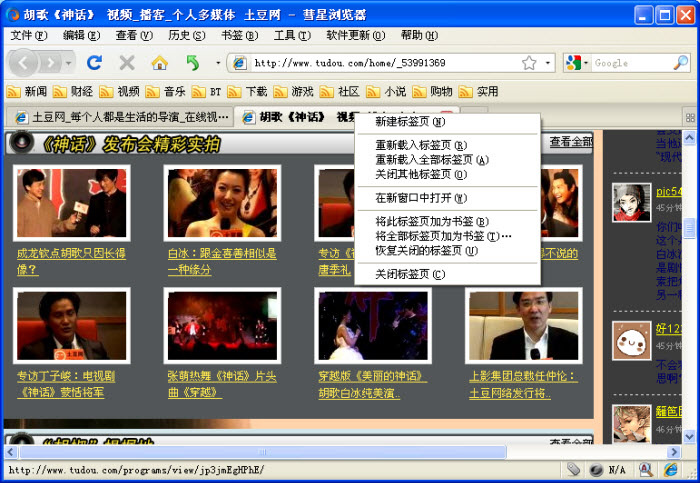The height and width of the screenshot is (483, 700).
Task: Go back with the Back arrow button
Action: click(x=23, y=63)
